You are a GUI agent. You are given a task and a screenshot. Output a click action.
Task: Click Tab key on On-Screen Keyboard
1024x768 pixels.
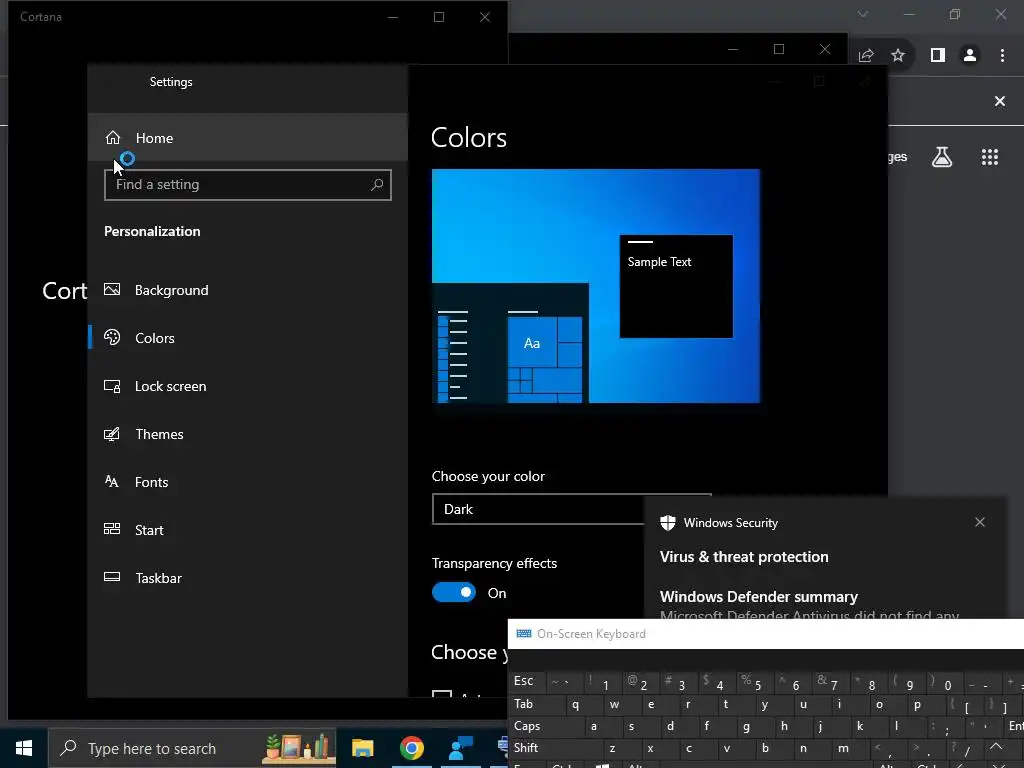[x=536, y=704]
